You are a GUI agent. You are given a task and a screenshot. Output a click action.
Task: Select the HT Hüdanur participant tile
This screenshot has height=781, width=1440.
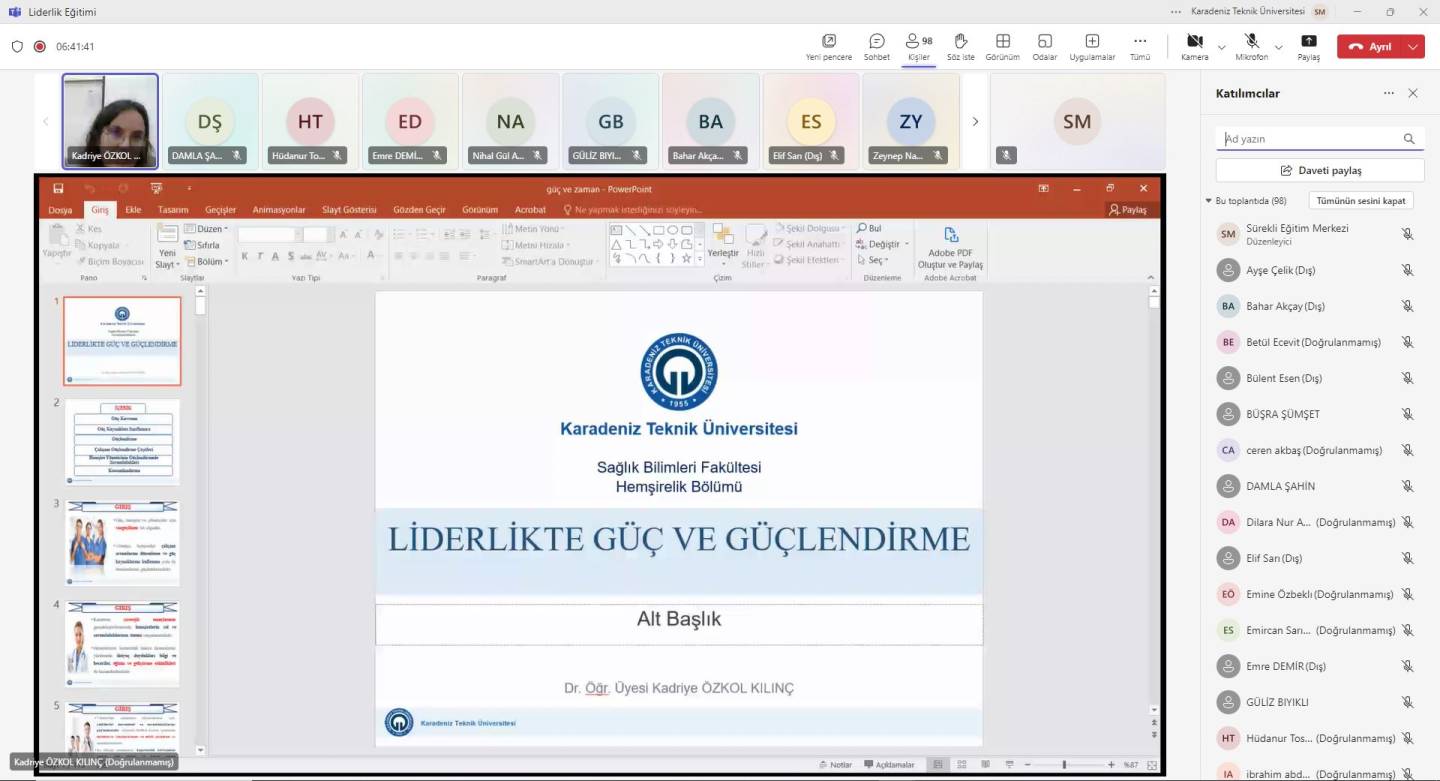tap(310, 121)
